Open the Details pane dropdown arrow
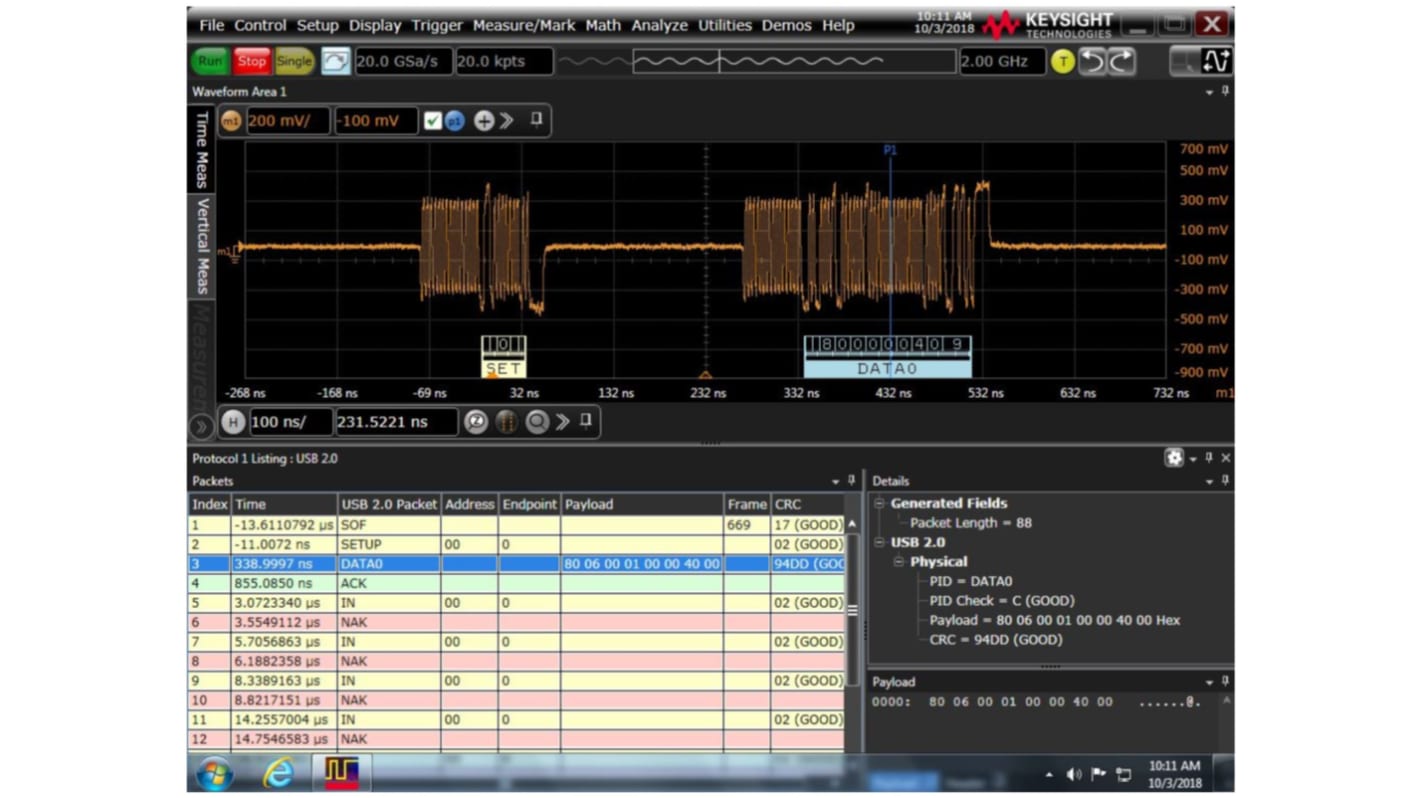 pos(1209,482)
